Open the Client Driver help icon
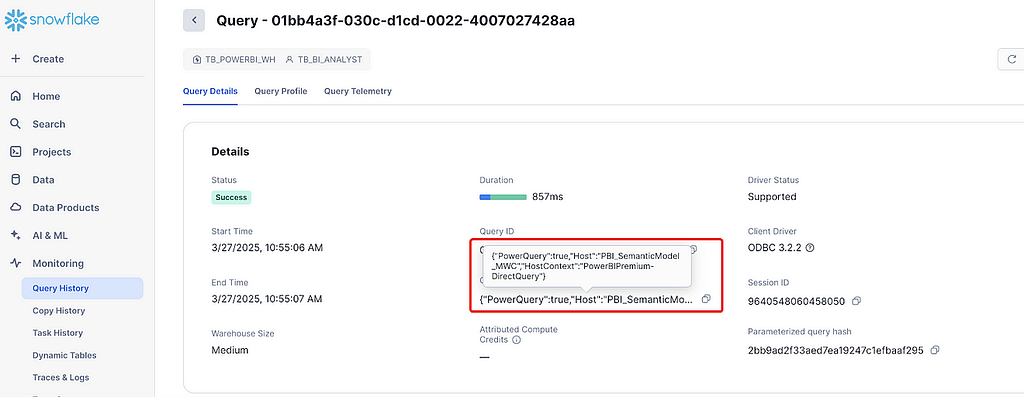 [x=810, y=248]
